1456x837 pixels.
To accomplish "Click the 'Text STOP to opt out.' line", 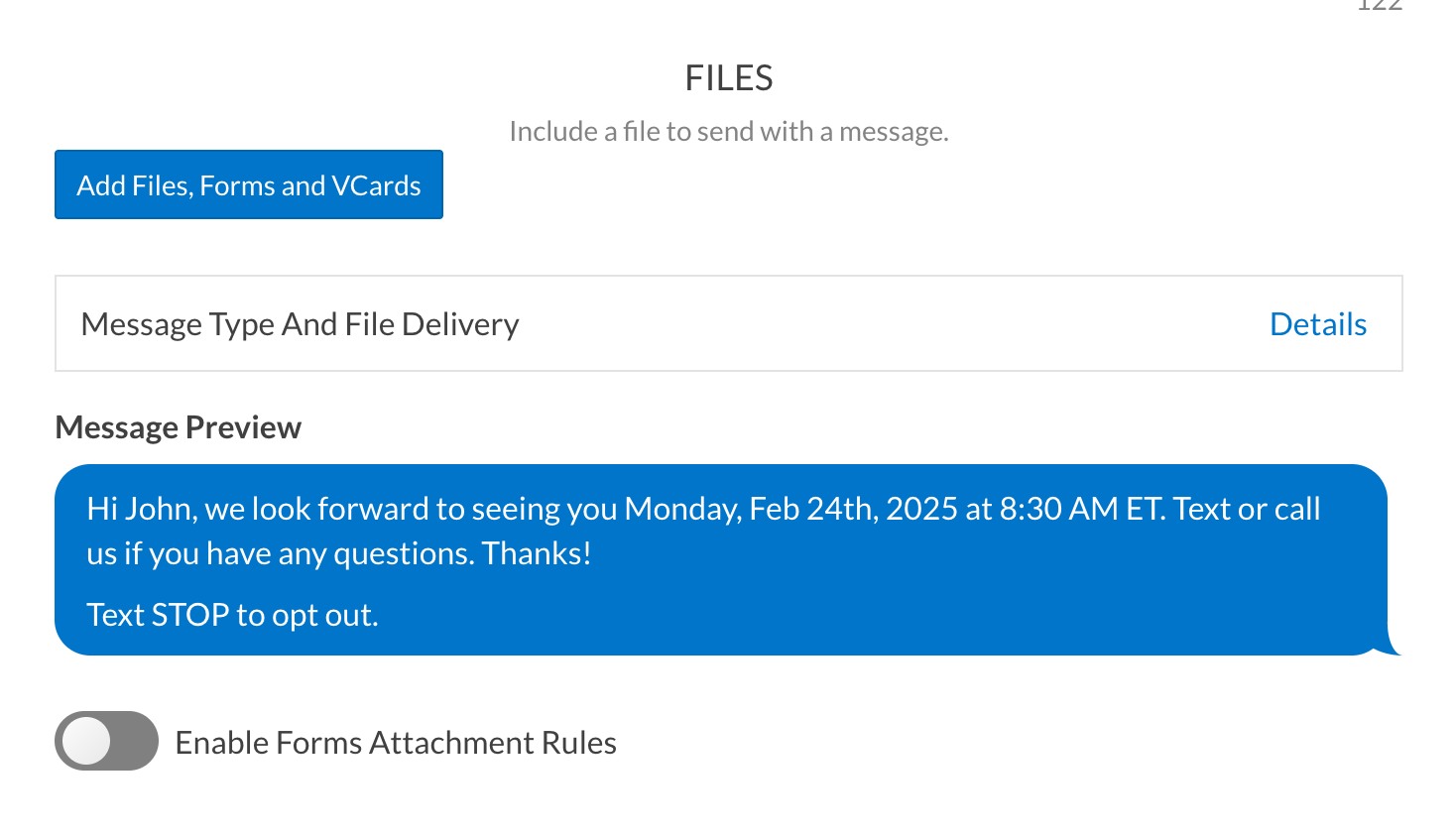I will (233, 615).
